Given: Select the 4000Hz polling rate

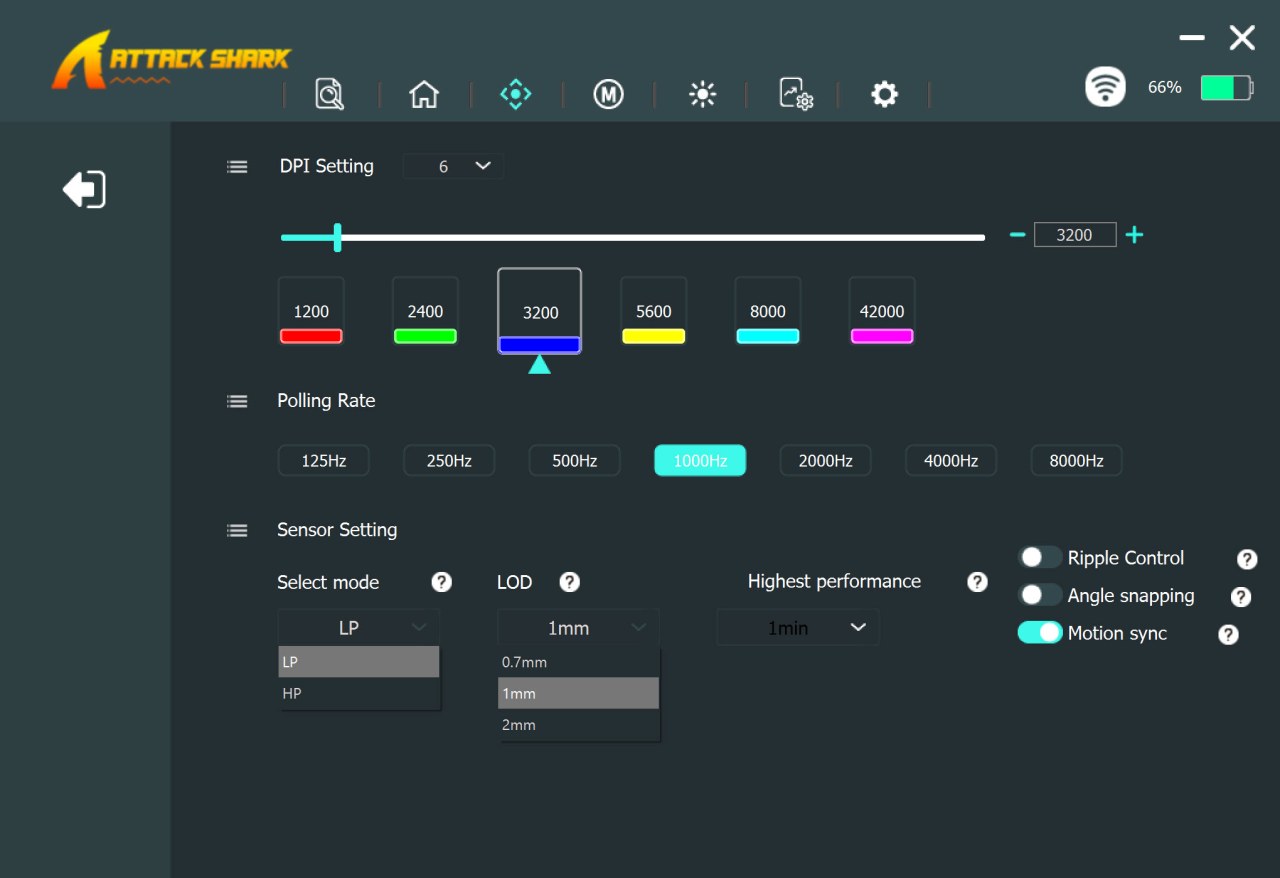Looking at the screenshot, I should click(x=951, y=461).
